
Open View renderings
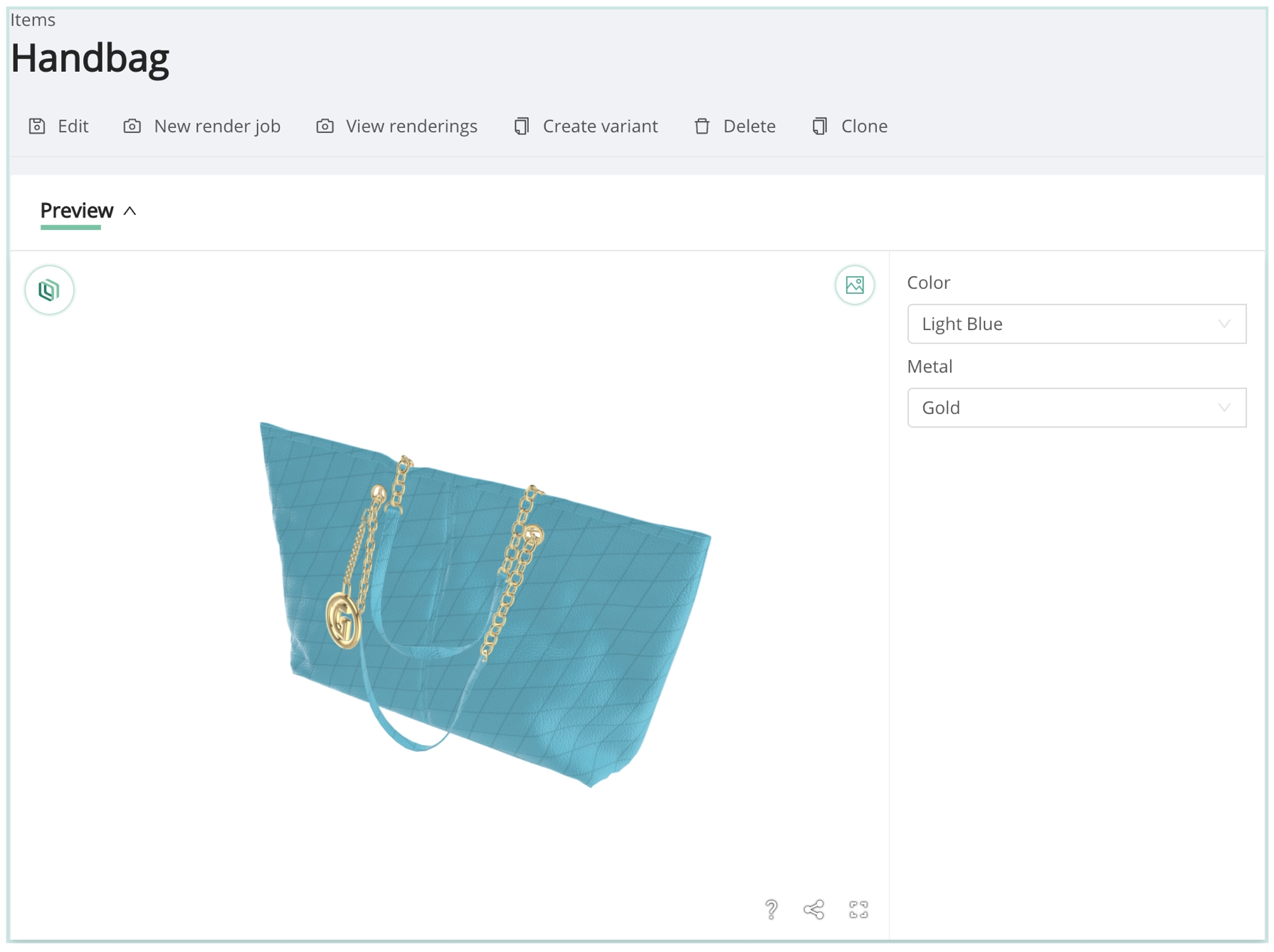[x=396, y=126]
